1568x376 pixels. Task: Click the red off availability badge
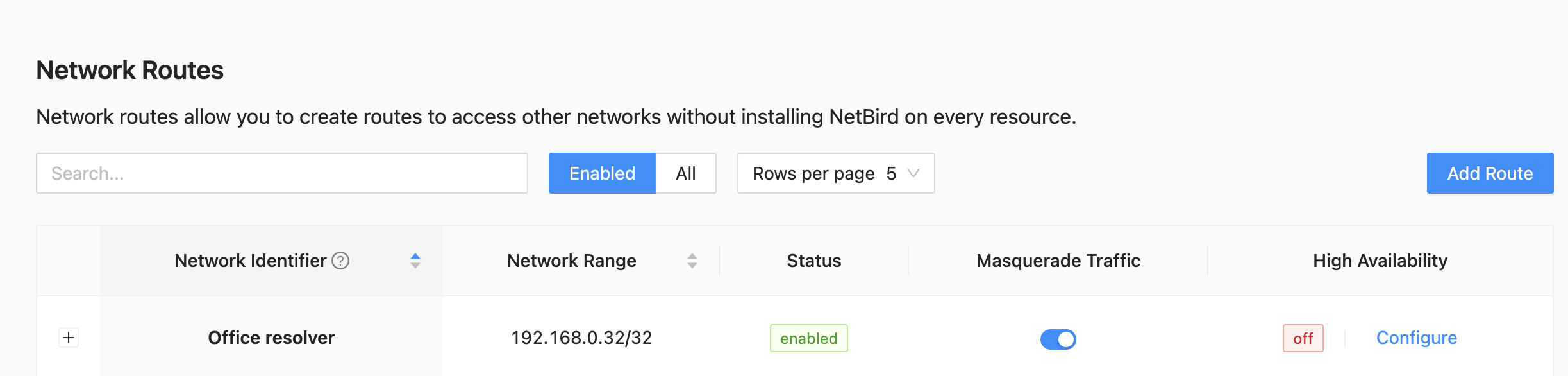pos(1303,338)
